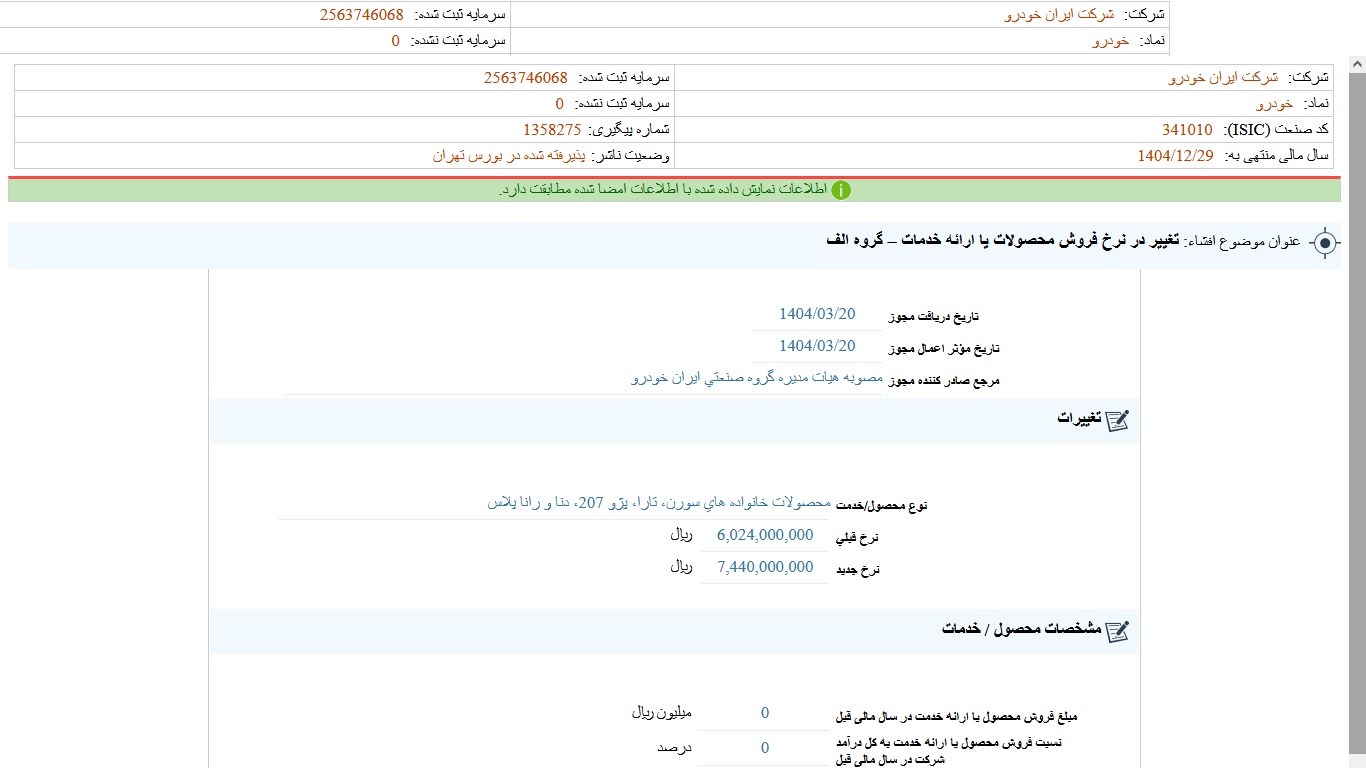Click the تاریخ مؤثر اعمال مجوز date value 1404/03/20
Image resolution: width=1366 pixels, height=768 pixels.
click(817, 346)
